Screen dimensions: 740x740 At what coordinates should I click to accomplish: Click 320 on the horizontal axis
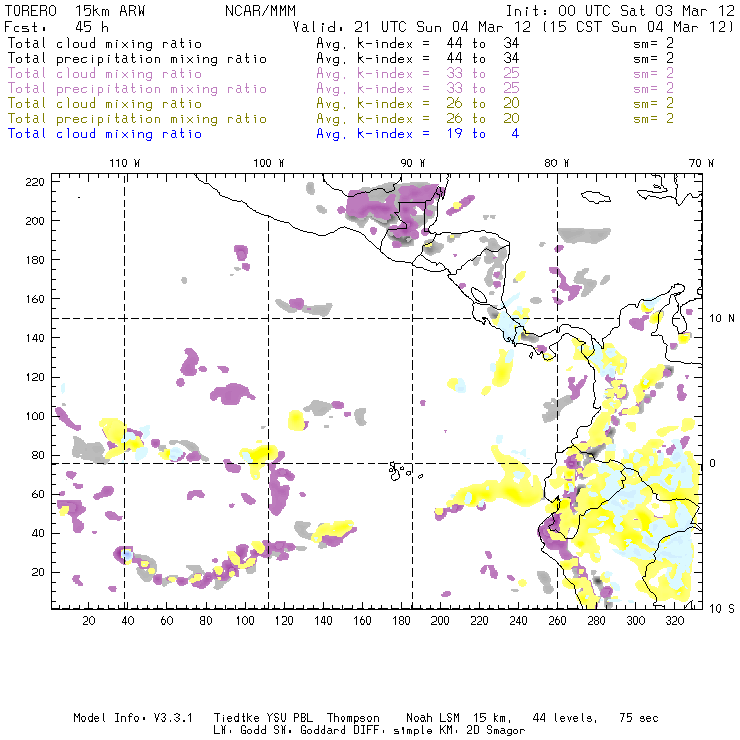click(675, 621)
